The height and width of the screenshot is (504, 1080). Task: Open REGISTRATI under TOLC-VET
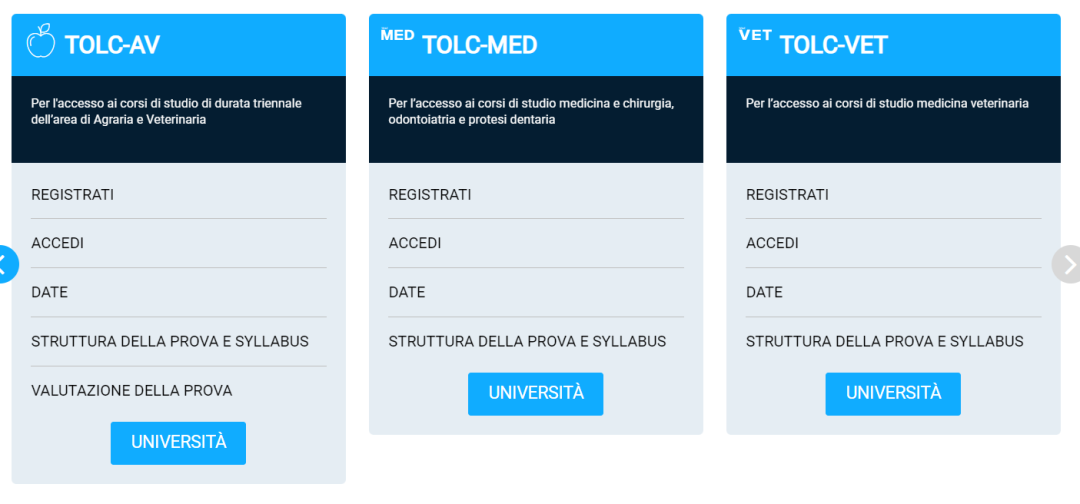pyautogui.click(x=787, y=194)
